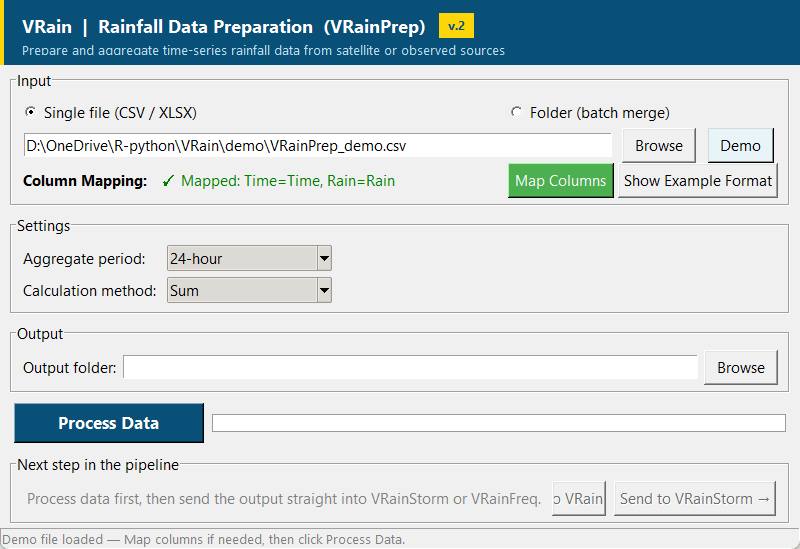Browse for an input file
This screenshot has width=800, height=549.
659,146
